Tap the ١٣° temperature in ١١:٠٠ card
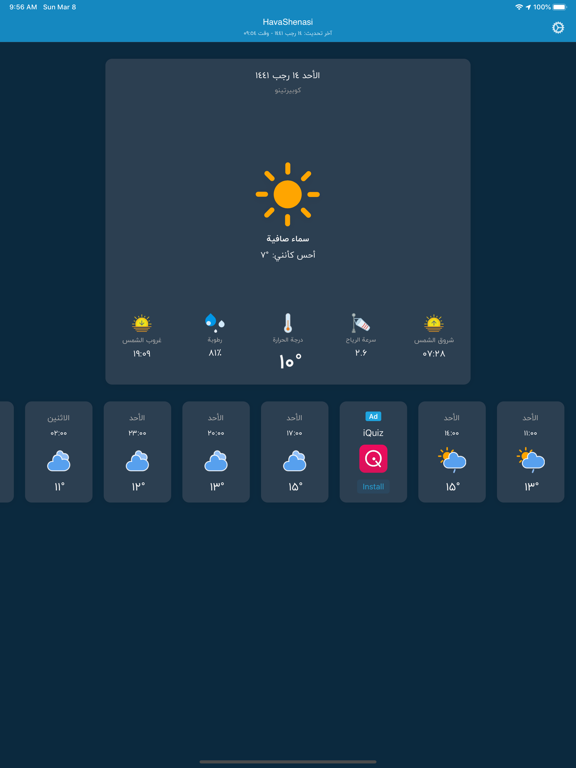 (x=531, y=486)
